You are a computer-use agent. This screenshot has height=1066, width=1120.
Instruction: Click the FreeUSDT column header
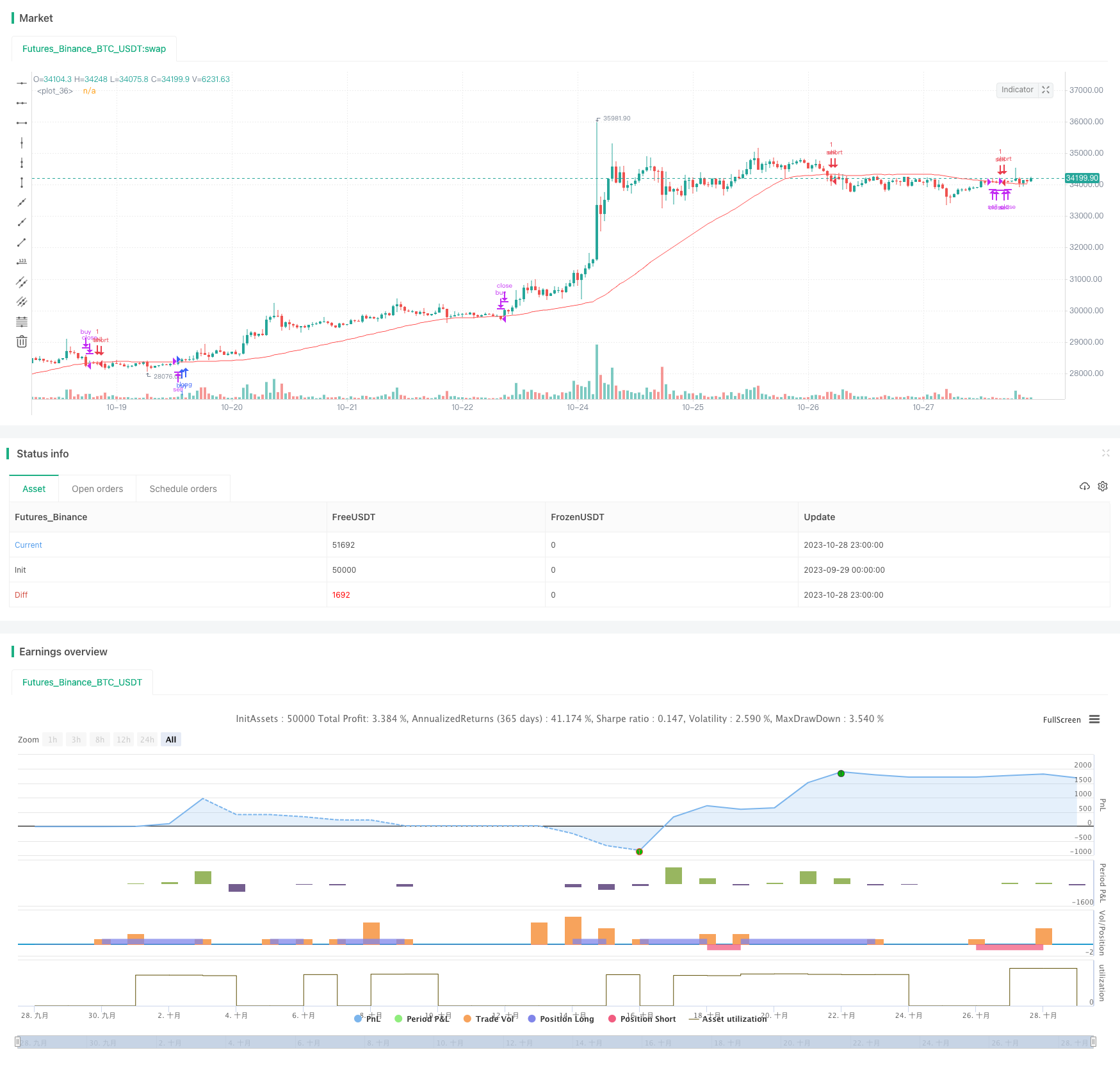click(x=353, y=517)
